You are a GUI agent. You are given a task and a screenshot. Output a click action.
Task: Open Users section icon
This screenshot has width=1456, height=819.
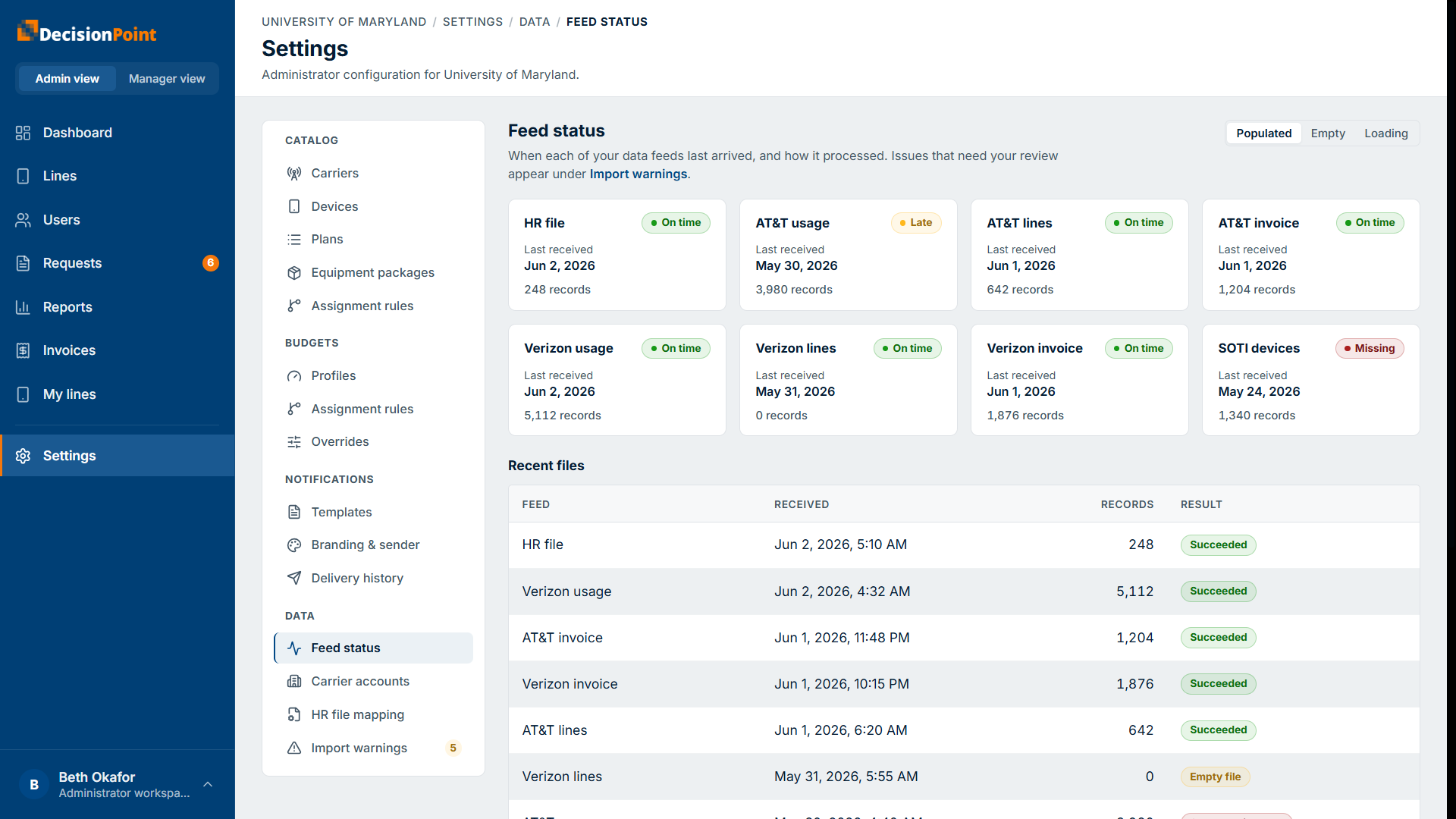click(23, 220)
